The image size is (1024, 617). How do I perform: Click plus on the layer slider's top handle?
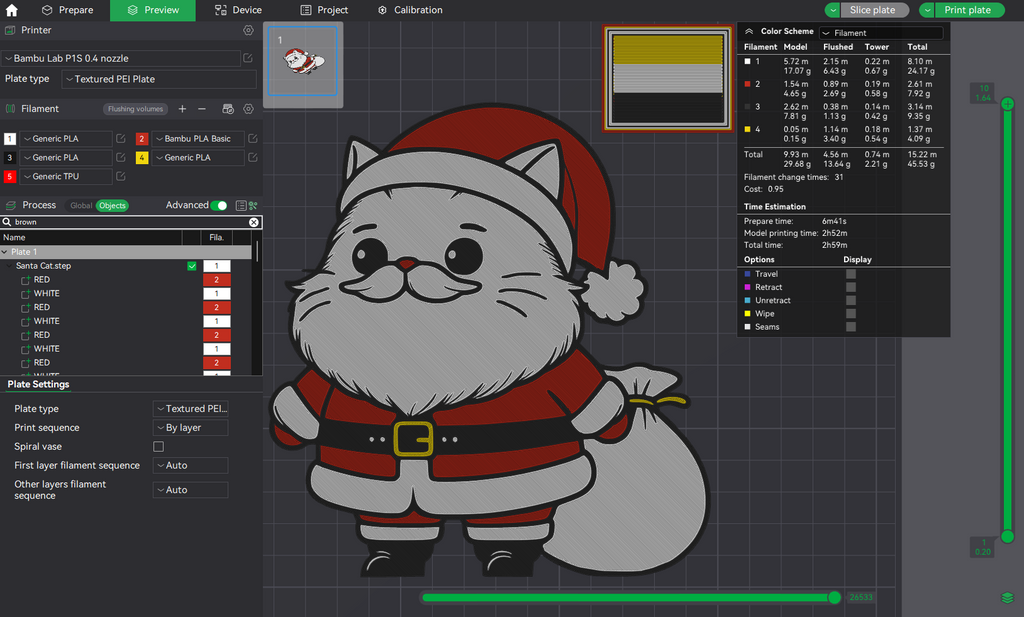(1008, 104)
